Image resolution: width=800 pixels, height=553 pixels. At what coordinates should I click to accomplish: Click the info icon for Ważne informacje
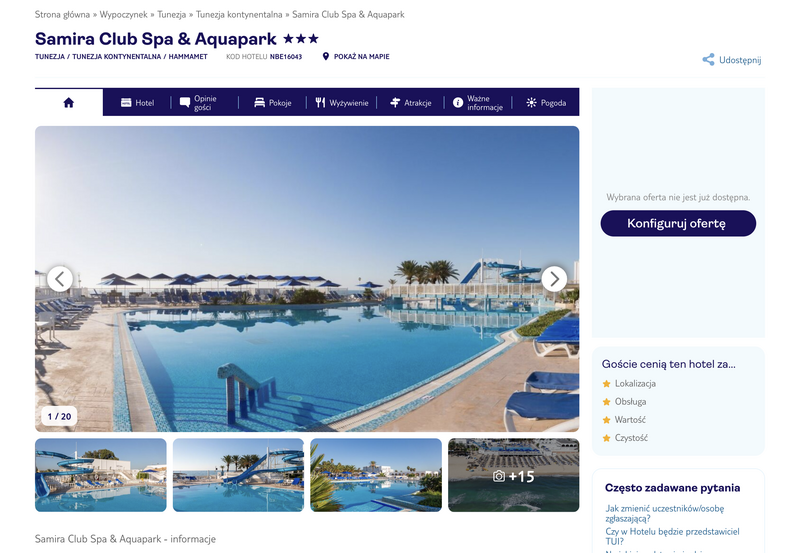click(458, 103)
